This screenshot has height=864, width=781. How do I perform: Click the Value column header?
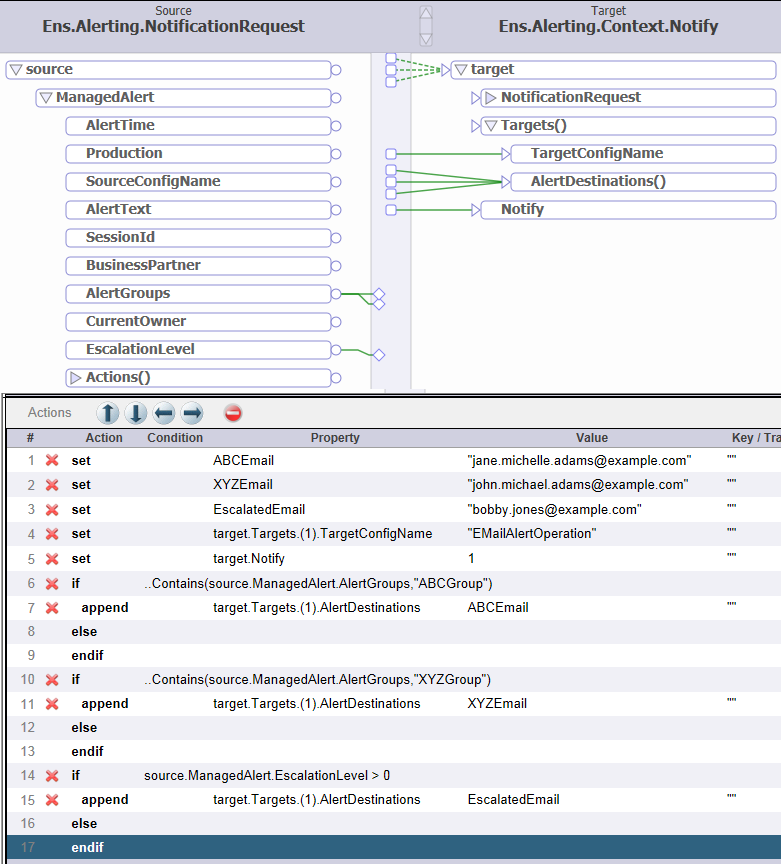click(591, 438)
